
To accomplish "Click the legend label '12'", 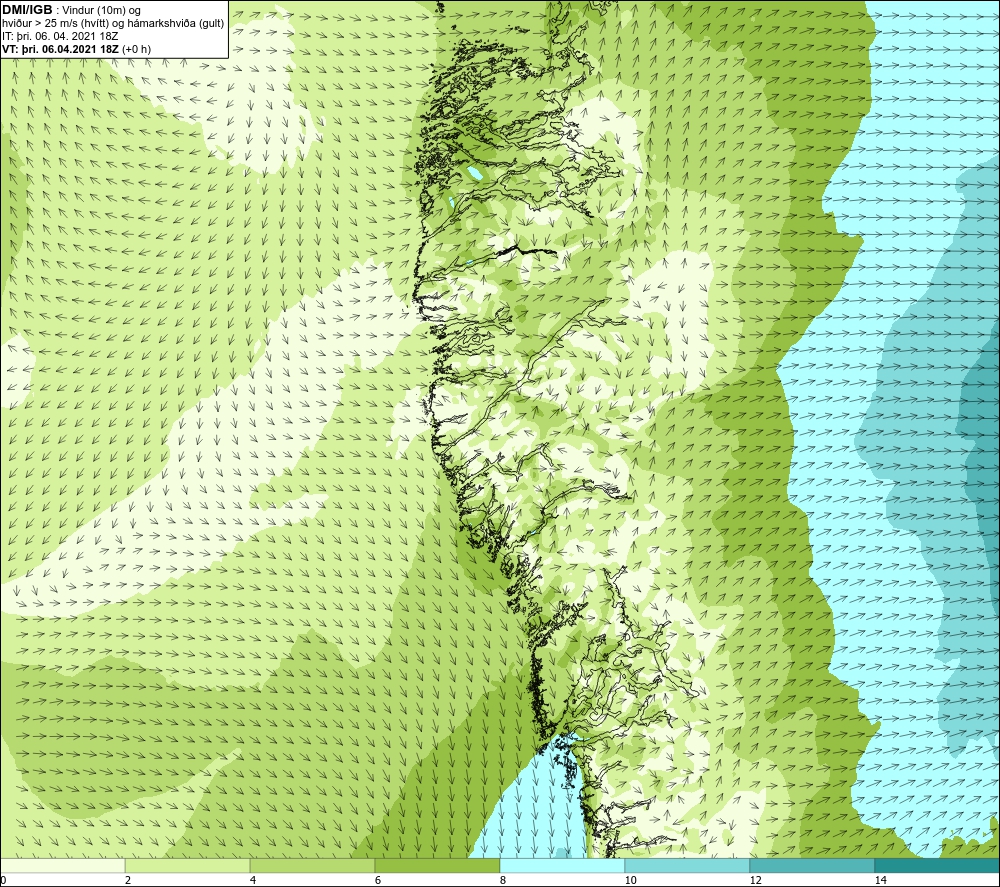I will point(755,880).
